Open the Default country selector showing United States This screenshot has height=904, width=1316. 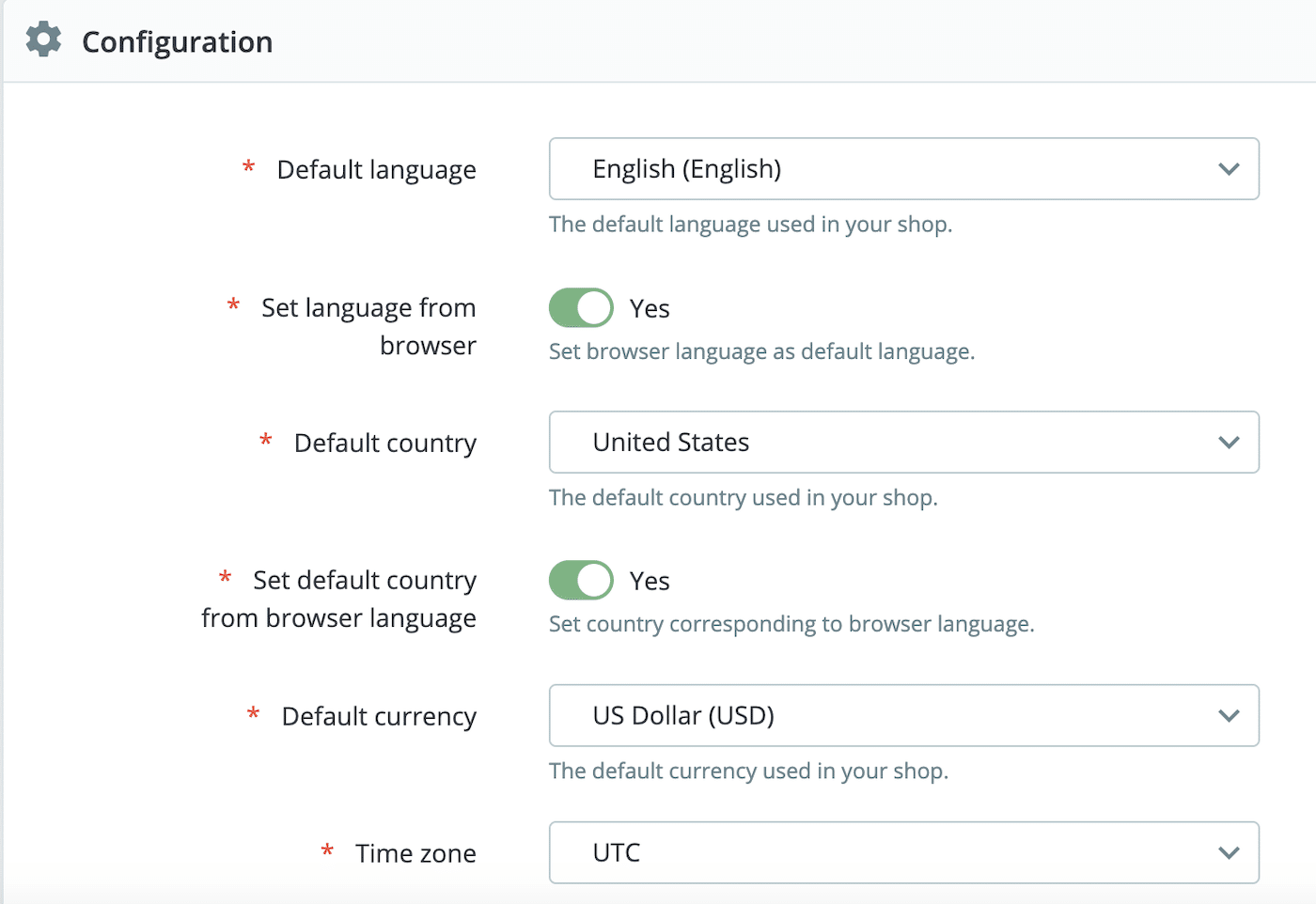(902, 442)
